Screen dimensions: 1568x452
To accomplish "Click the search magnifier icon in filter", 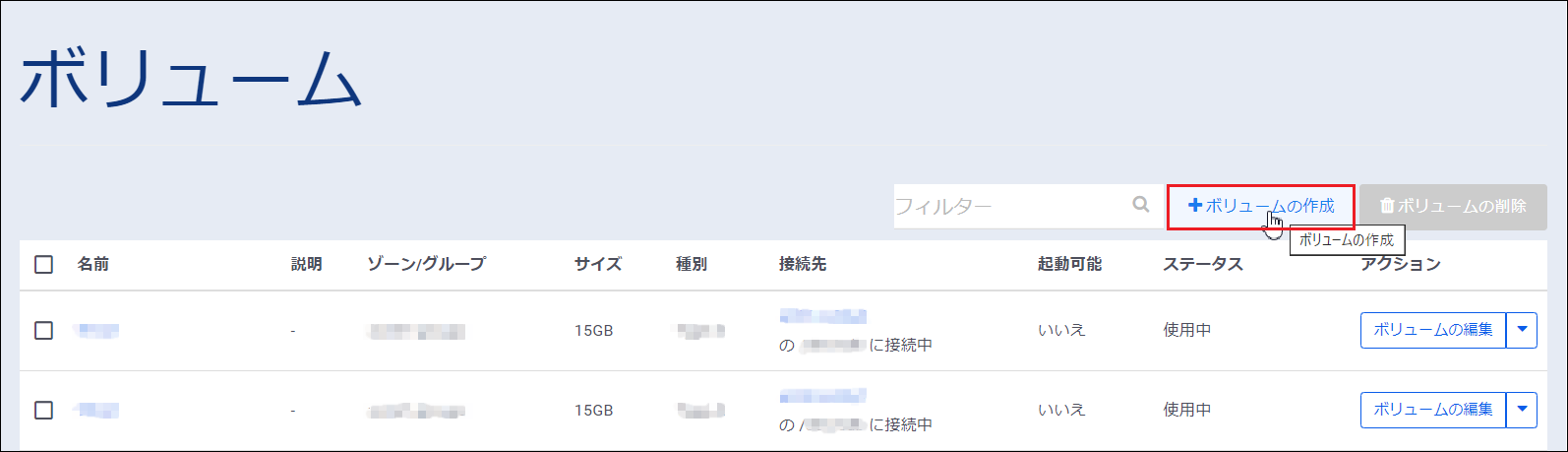I will pyautogui.click(x=1141, y=205).
